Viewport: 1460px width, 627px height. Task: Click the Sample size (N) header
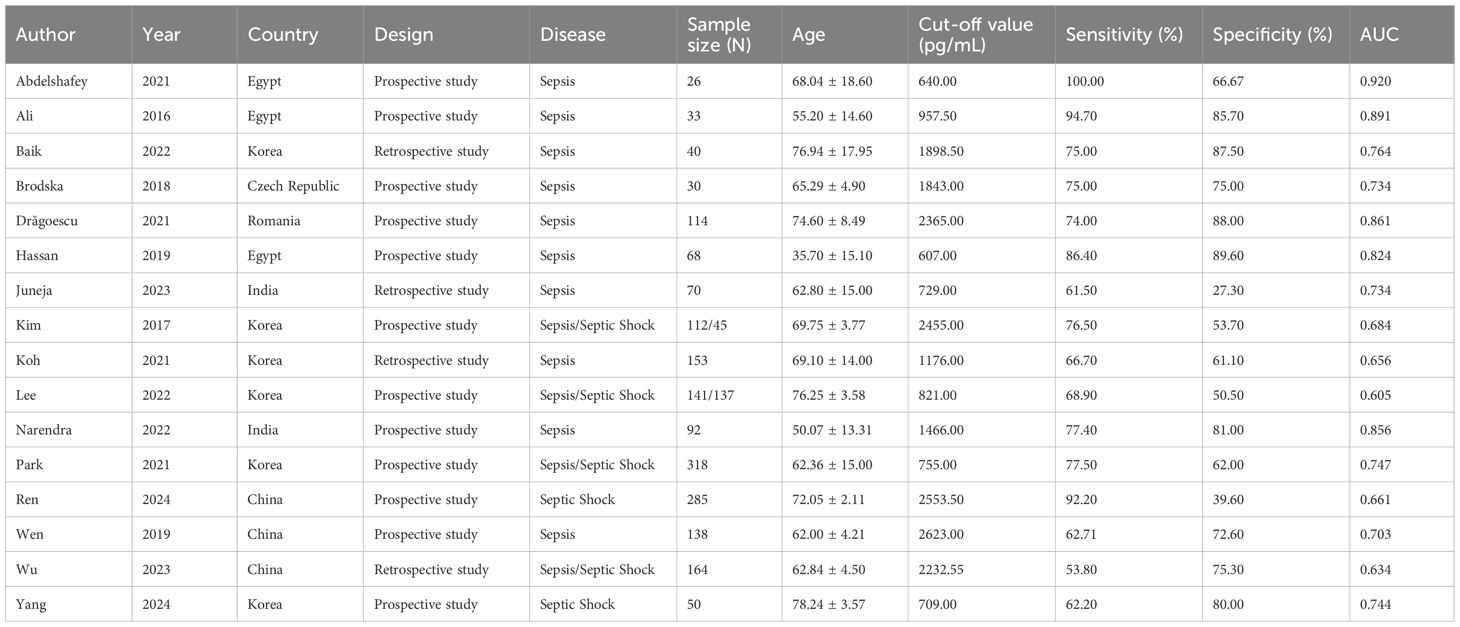pos(719,35)
